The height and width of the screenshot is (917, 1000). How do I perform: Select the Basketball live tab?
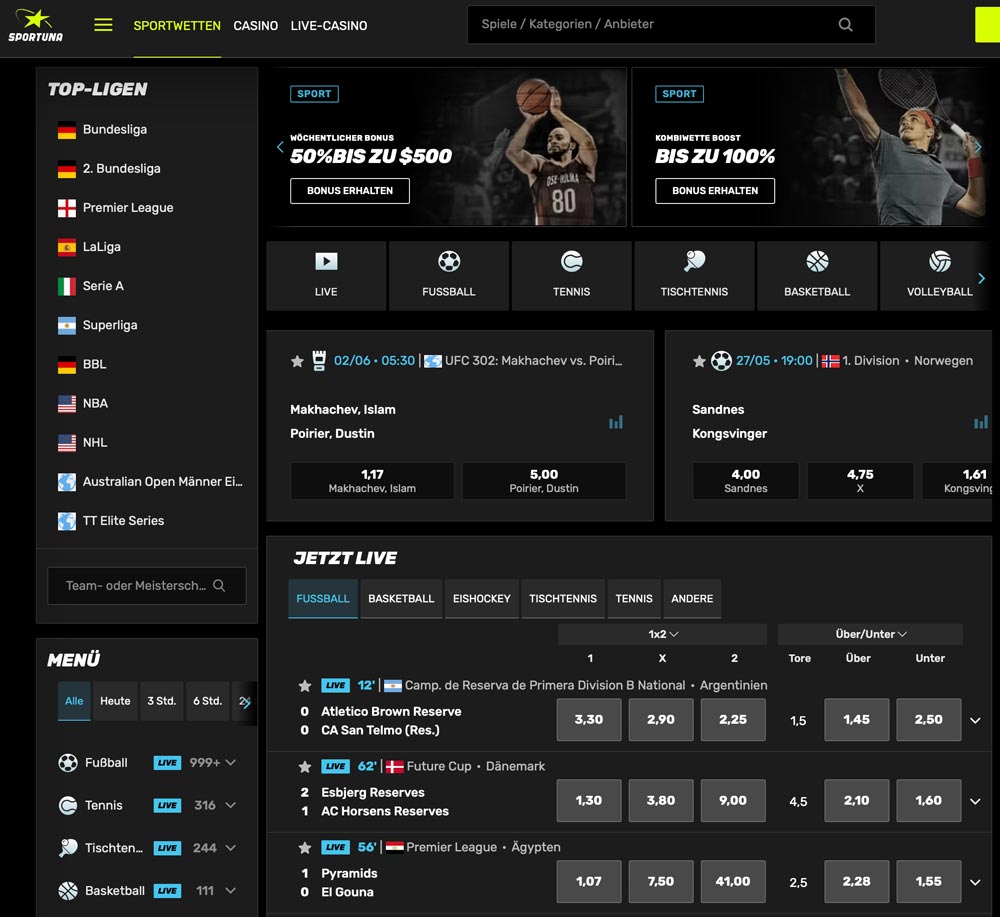click(401, 599)
